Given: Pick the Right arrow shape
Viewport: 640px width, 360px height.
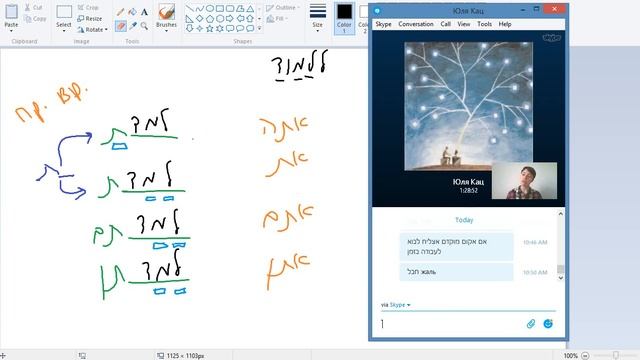Looking at the screenshot, I should [230, 18].
